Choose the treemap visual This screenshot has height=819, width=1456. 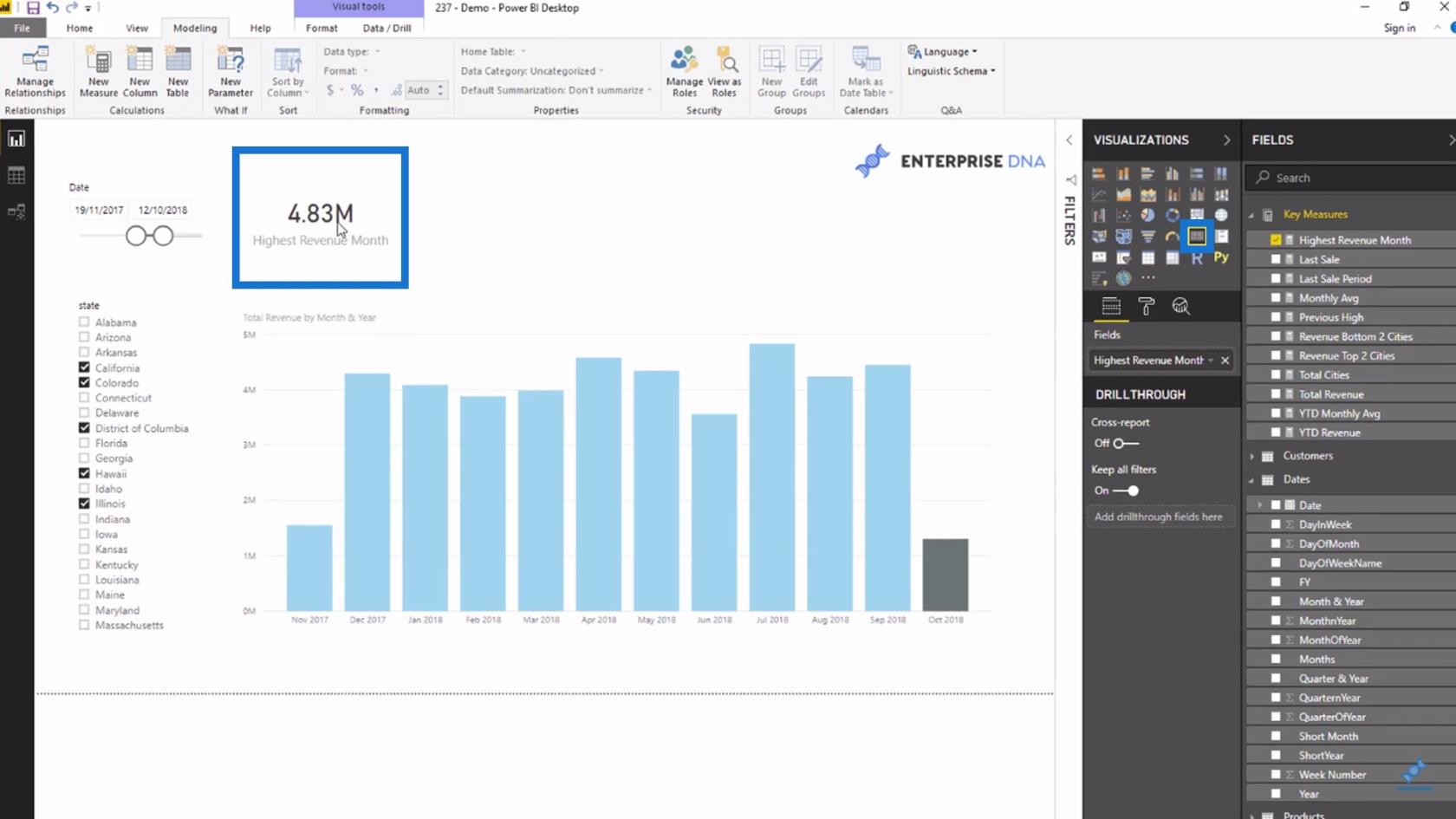click(1197, 215)
